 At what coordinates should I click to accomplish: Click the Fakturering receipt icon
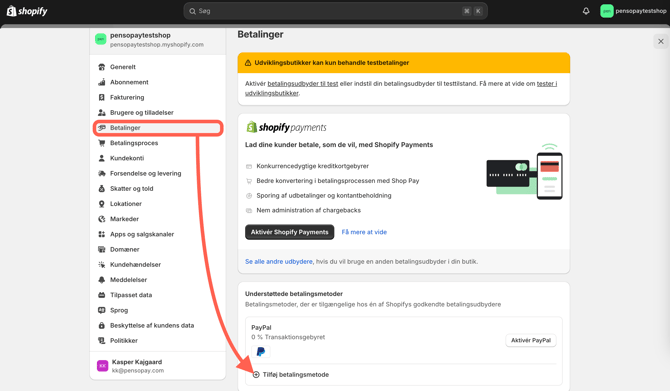tap(102, 97)
